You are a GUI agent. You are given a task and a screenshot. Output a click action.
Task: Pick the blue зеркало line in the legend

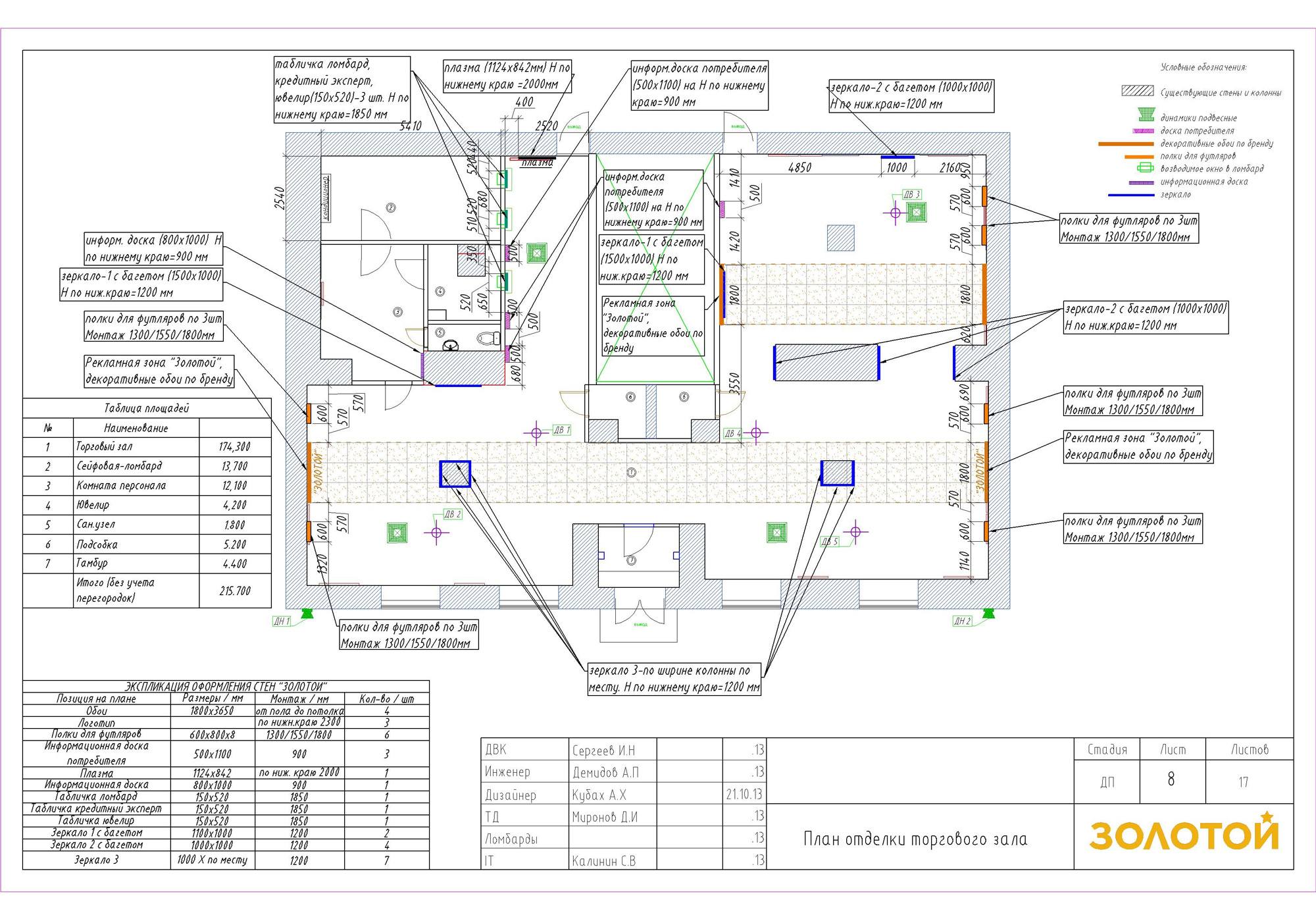click(x=1131, y=196)
